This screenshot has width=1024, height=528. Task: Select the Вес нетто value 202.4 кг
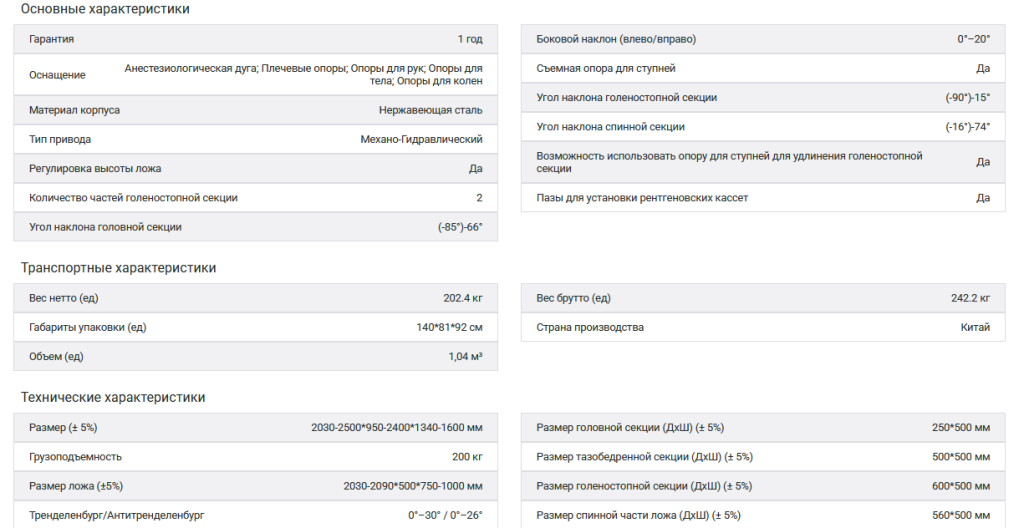tap(463, 299)
